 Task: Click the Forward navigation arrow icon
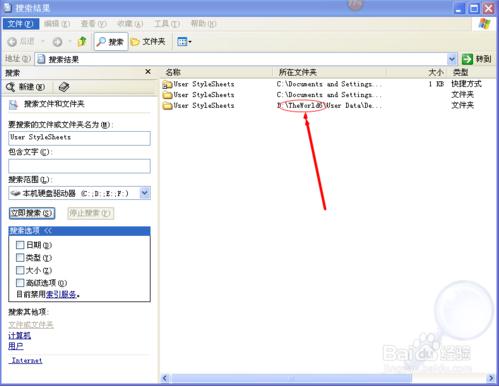(57, 42)
